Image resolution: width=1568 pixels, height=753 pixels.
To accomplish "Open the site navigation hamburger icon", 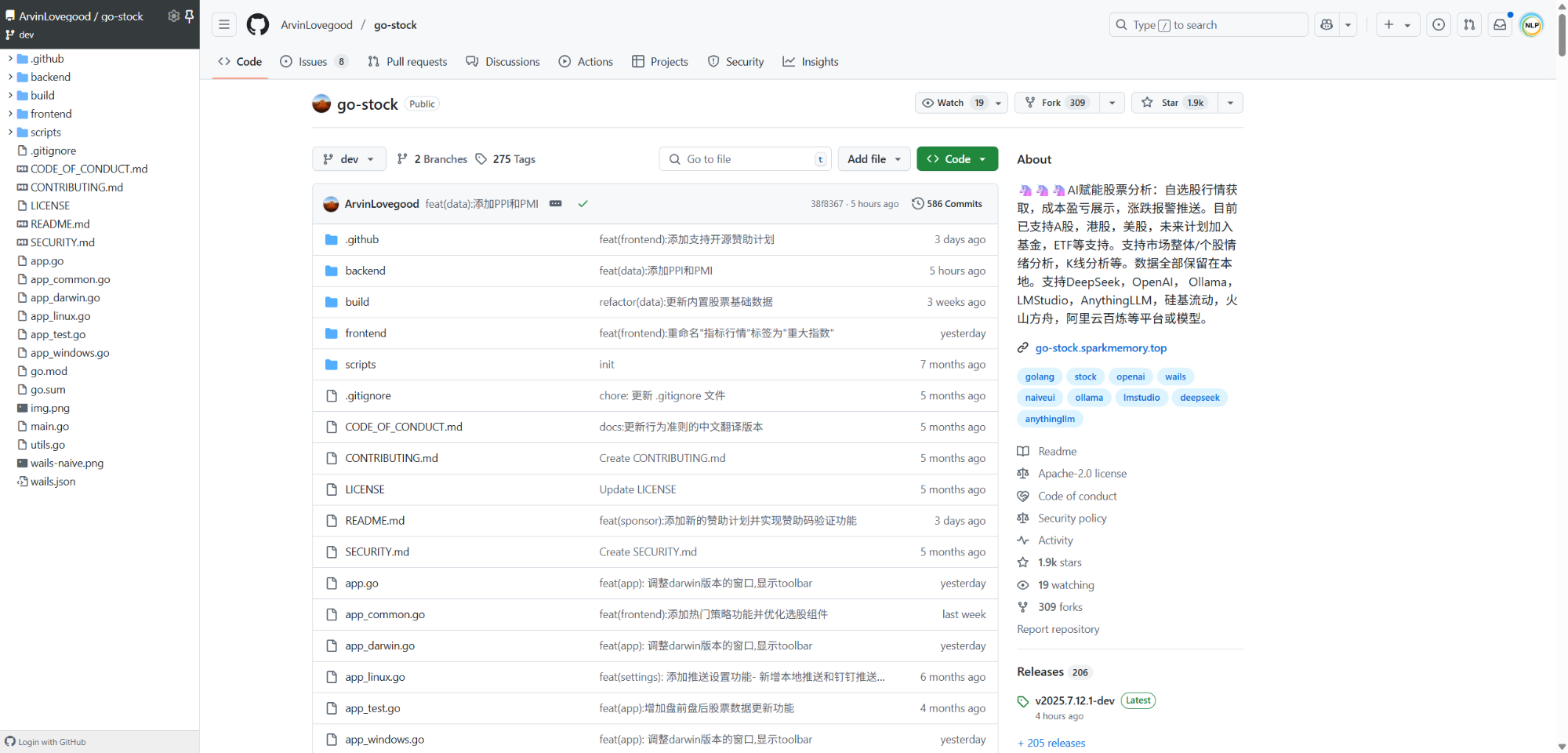I will 224,24.
